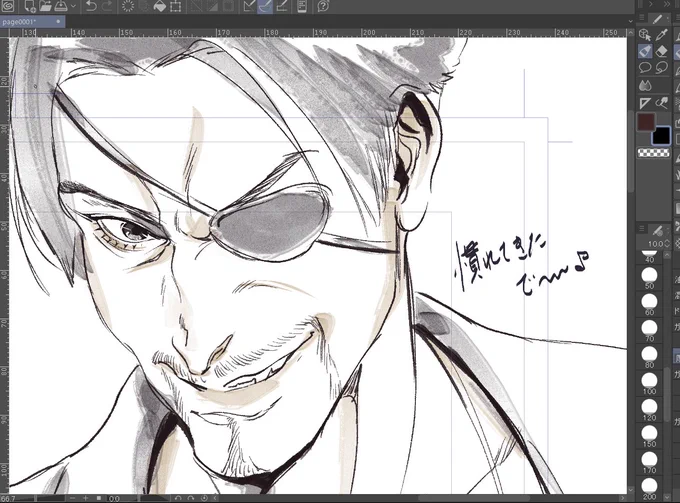Choose brush size 60 preset
This screenshot has height=503, width=680.
(x=649, y=304)
